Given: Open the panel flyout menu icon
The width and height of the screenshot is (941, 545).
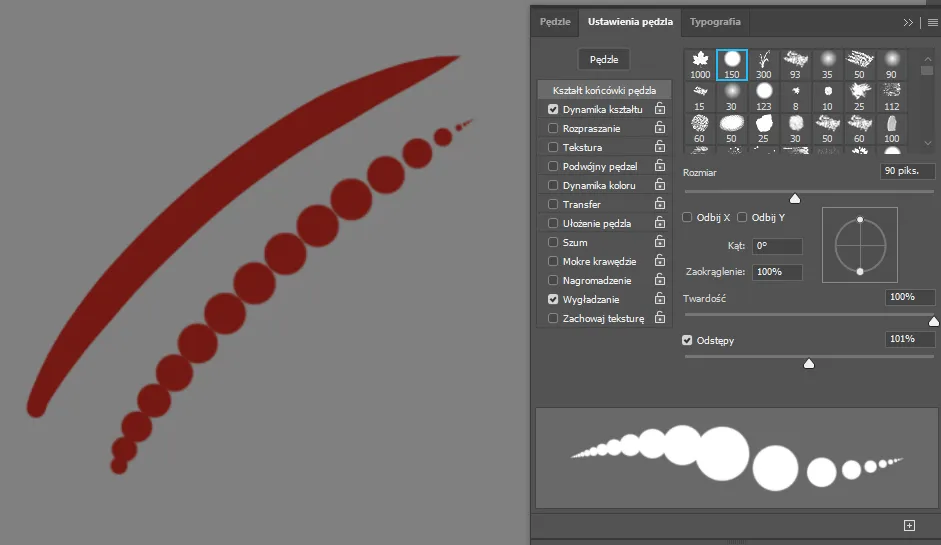Looking at the screenshot, I should [932, 21].
